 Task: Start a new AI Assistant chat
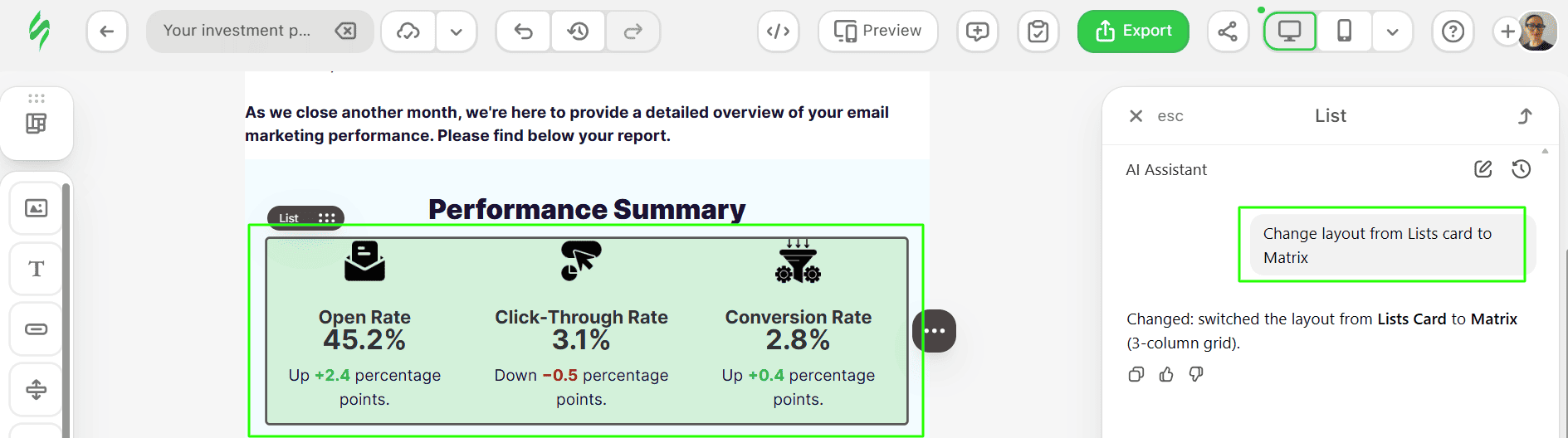(x=1483, y=169)
